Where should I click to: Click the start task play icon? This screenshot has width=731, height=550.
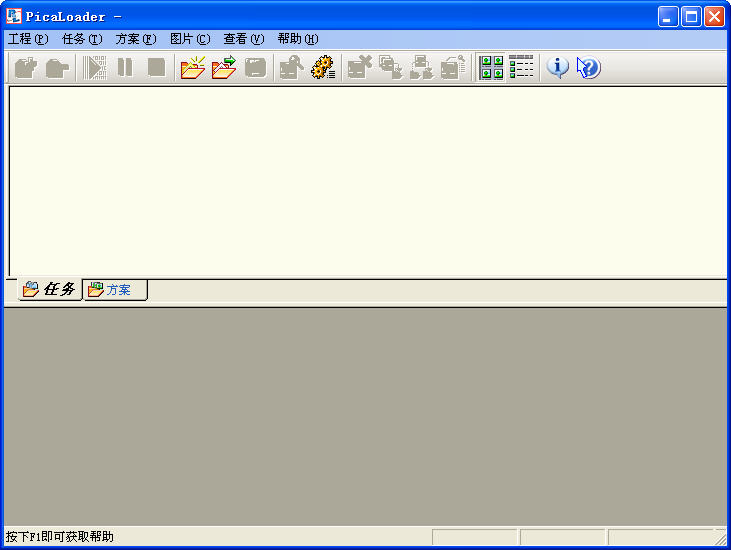pyautogui.click(x=95, y=68)
